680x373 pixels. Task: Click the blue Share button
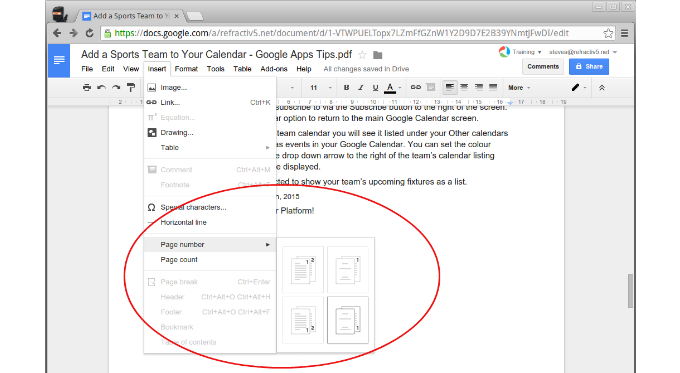(x=588, y=66)
